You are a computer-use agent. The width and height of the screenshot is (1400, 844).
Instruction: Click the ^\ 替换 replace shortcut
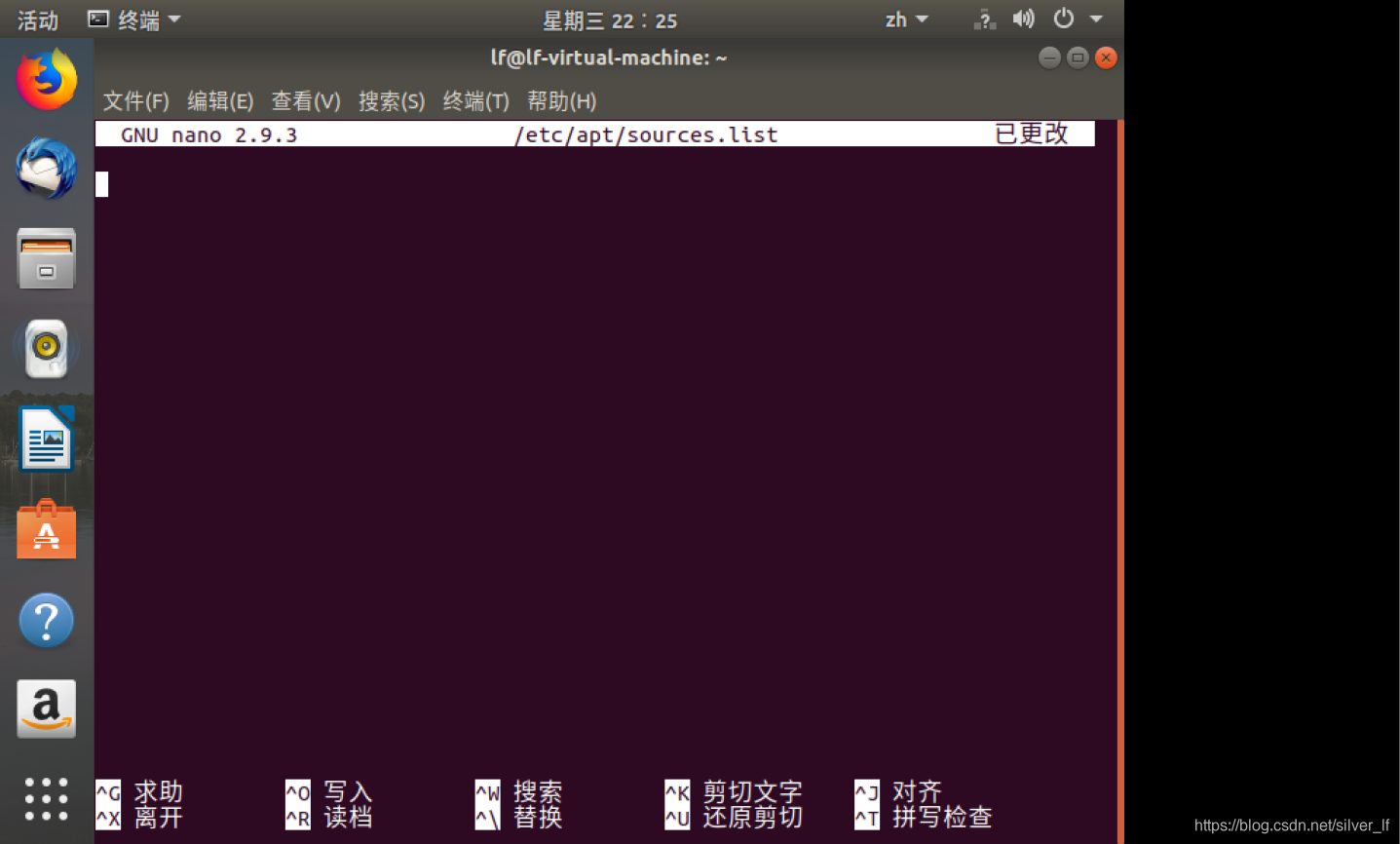tap(519, 817)
